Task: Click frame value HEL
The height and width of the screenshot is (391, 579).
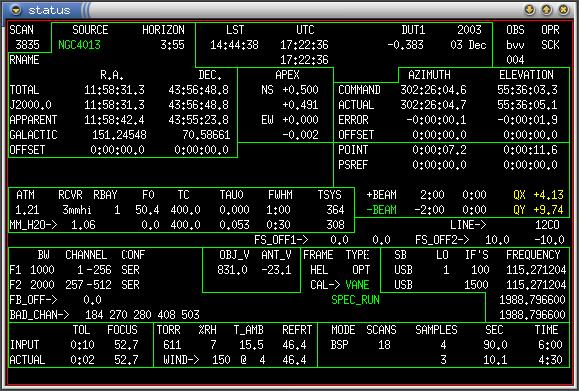Action: coord(319,270)
